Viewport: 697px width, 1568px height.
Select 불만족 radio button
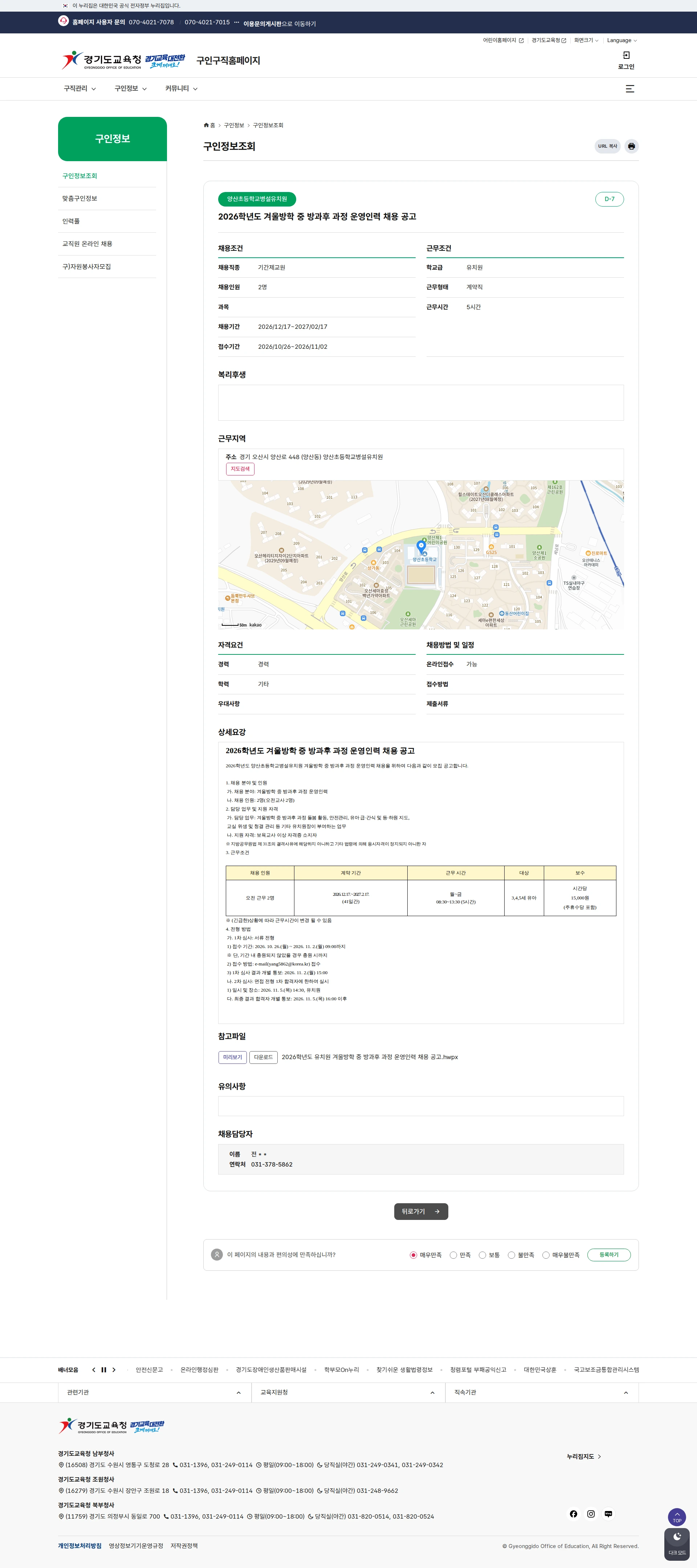coord(511,1255)
